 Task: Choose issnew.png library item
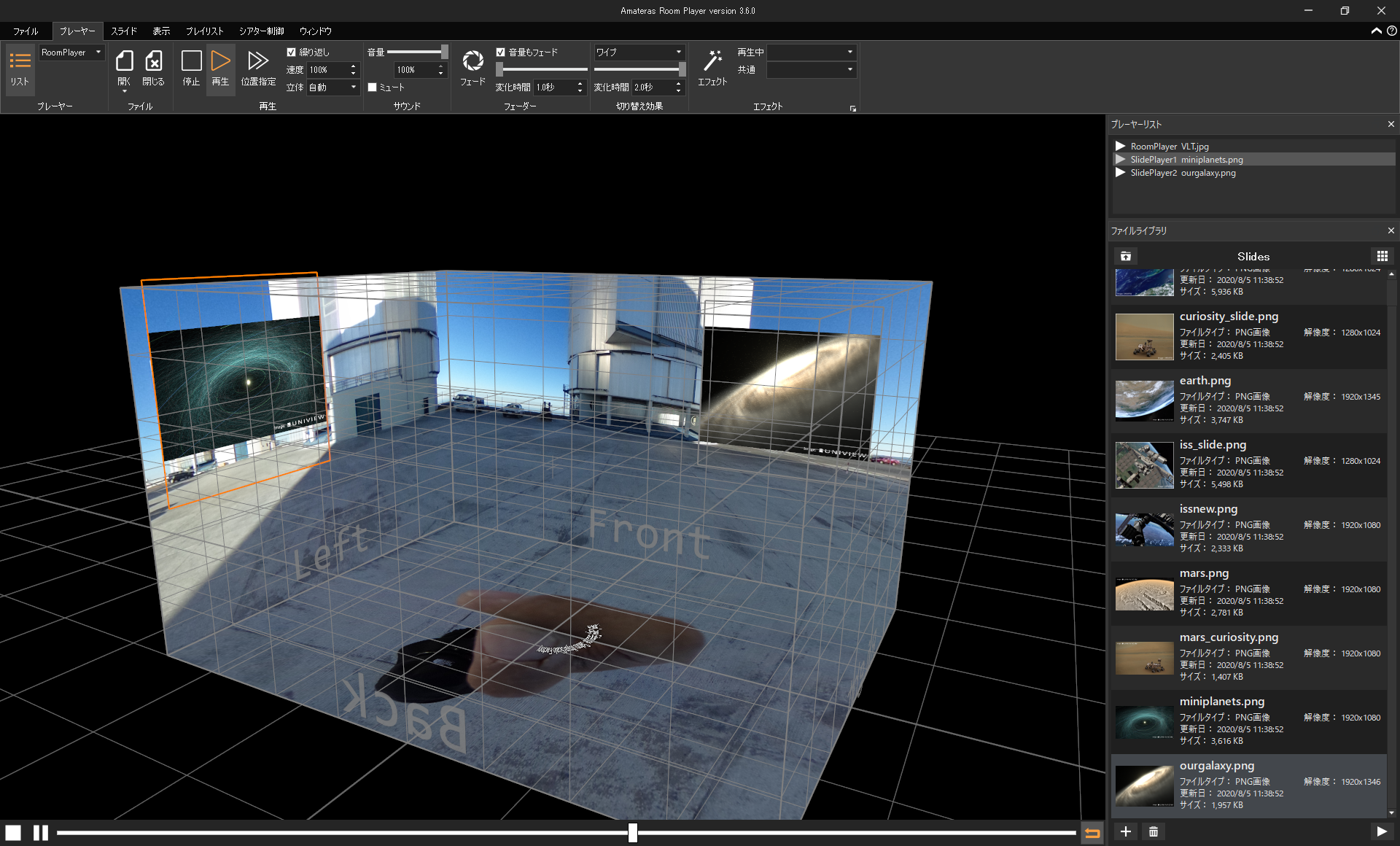point(1248,528)
